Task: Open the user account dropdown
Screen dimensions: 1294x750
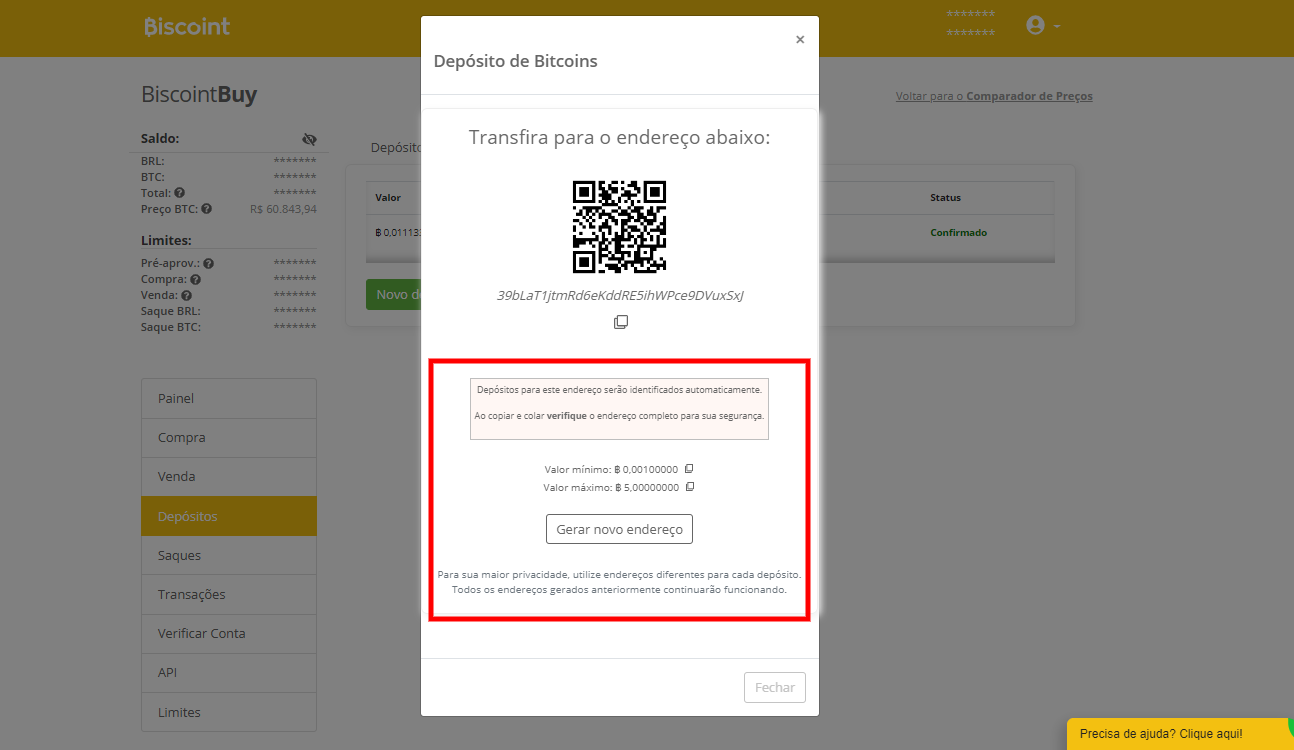Action: pyautogui.click(x=1043, y=26)
